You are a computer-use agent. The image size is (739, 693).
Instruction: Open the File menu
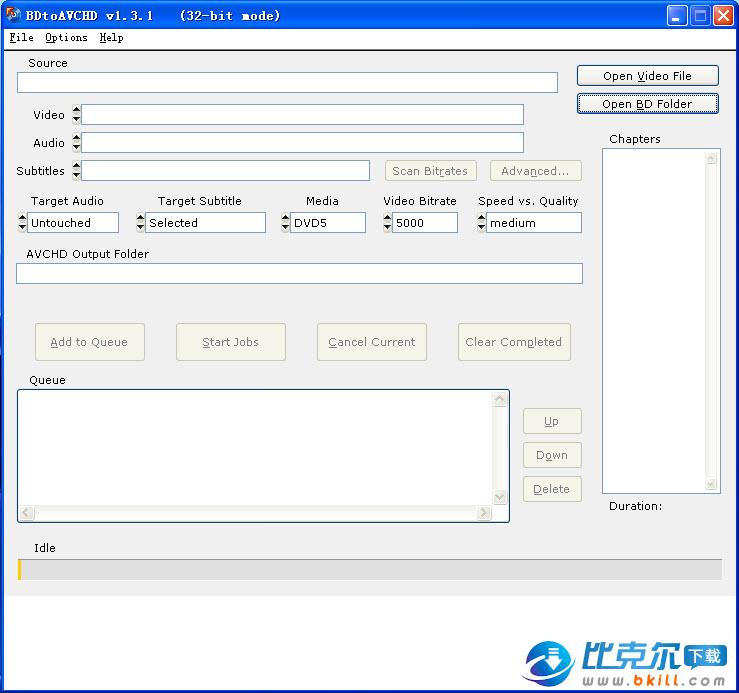point(21,37)
